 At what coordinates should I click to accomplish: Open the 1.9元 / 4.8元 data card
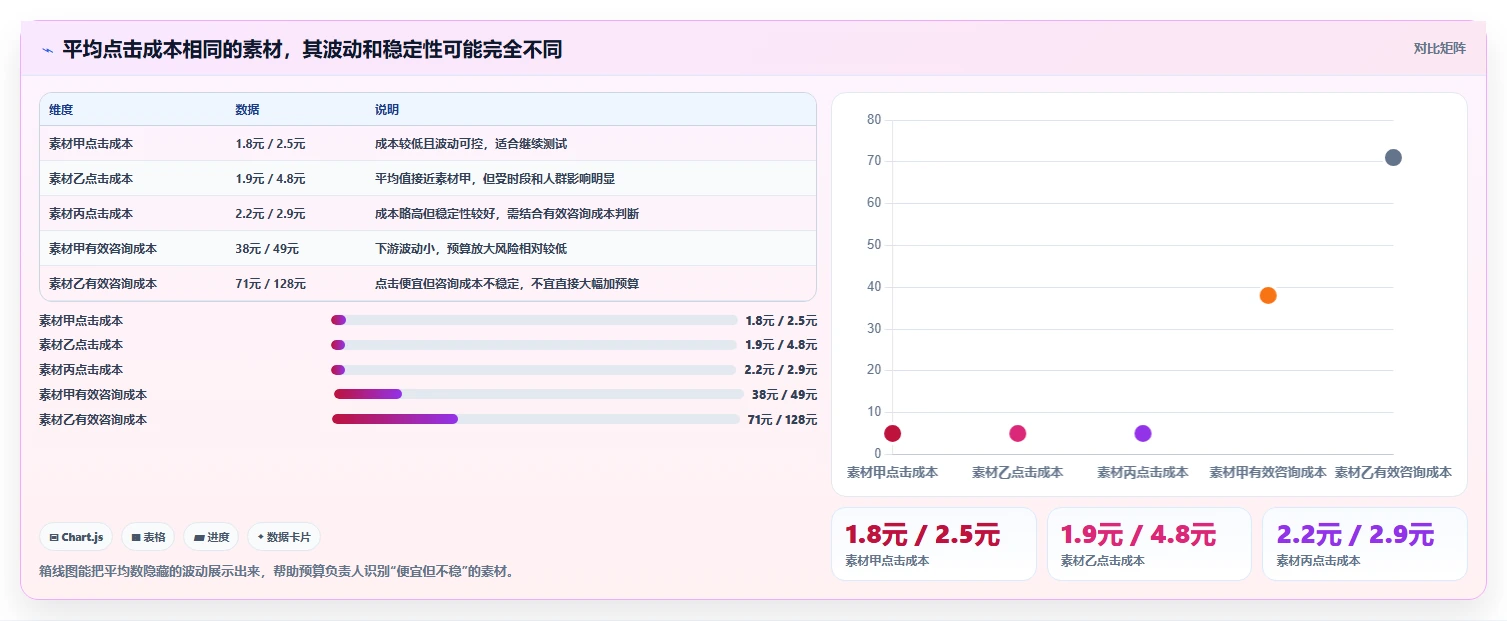point(1149,544)
